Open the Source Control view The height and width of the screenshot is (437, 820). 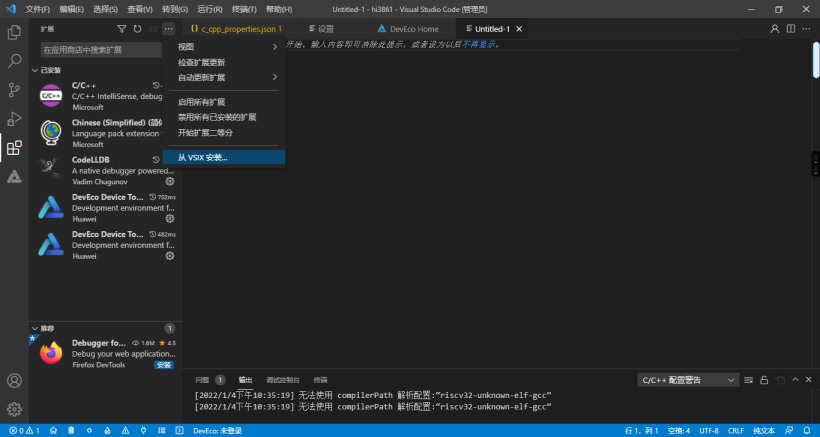tap(14, 90)
